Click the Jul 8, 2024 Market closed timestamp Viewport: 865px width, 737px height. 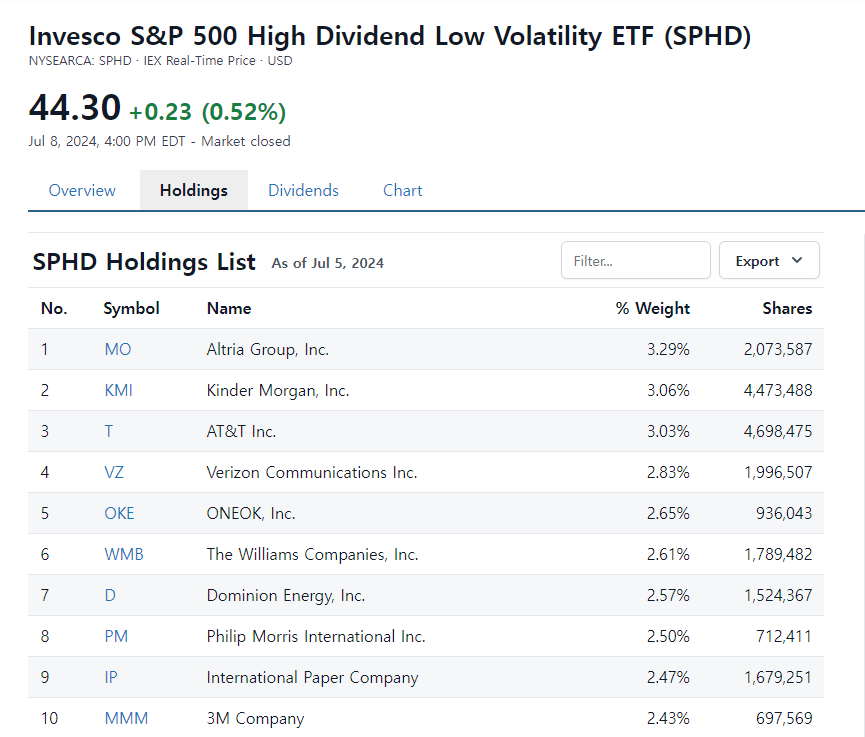pyautogui.click(x=159, y=141)
